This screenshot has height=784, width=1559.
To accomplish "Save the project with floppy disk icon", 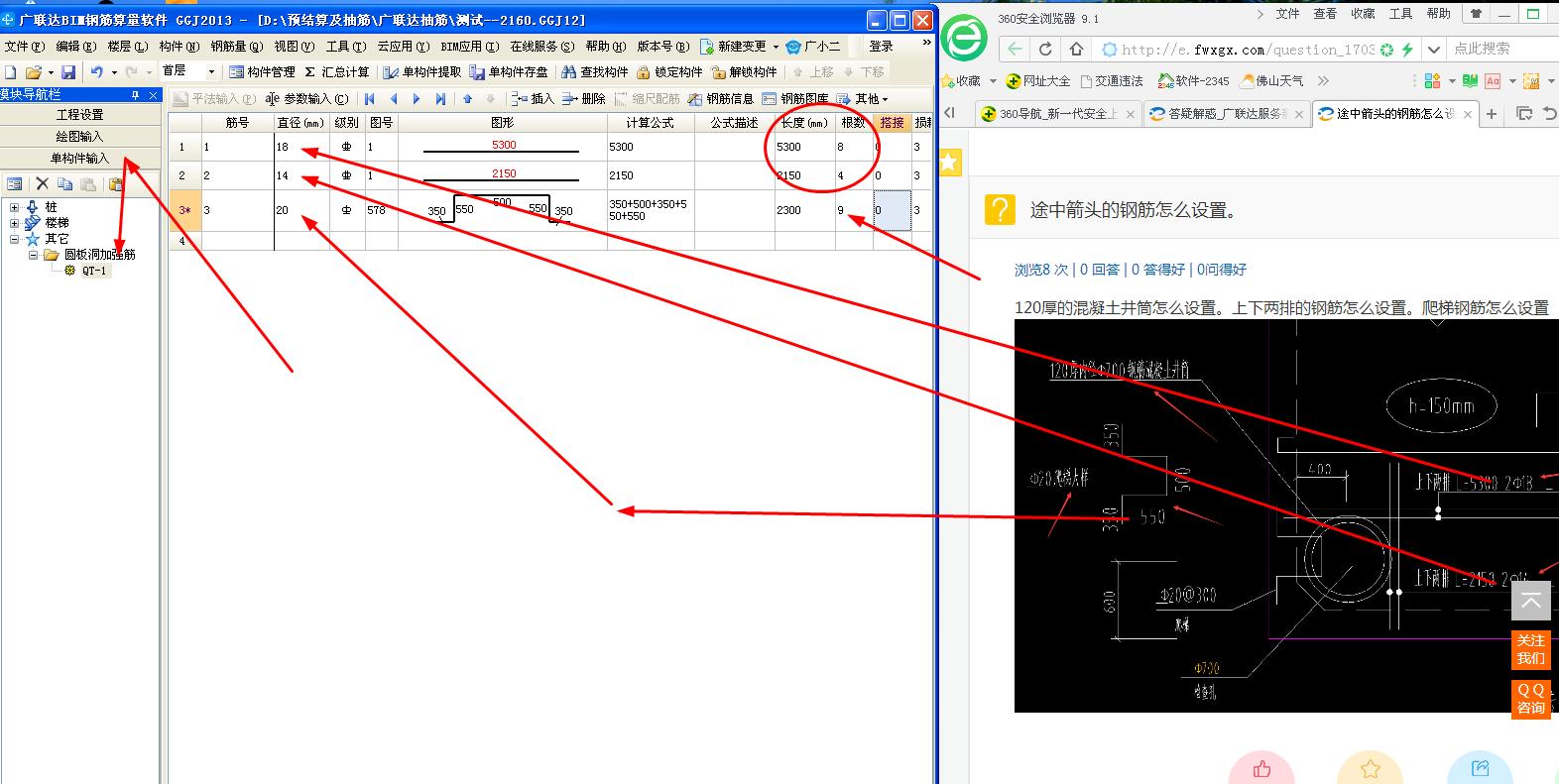I will pos(68,72).
